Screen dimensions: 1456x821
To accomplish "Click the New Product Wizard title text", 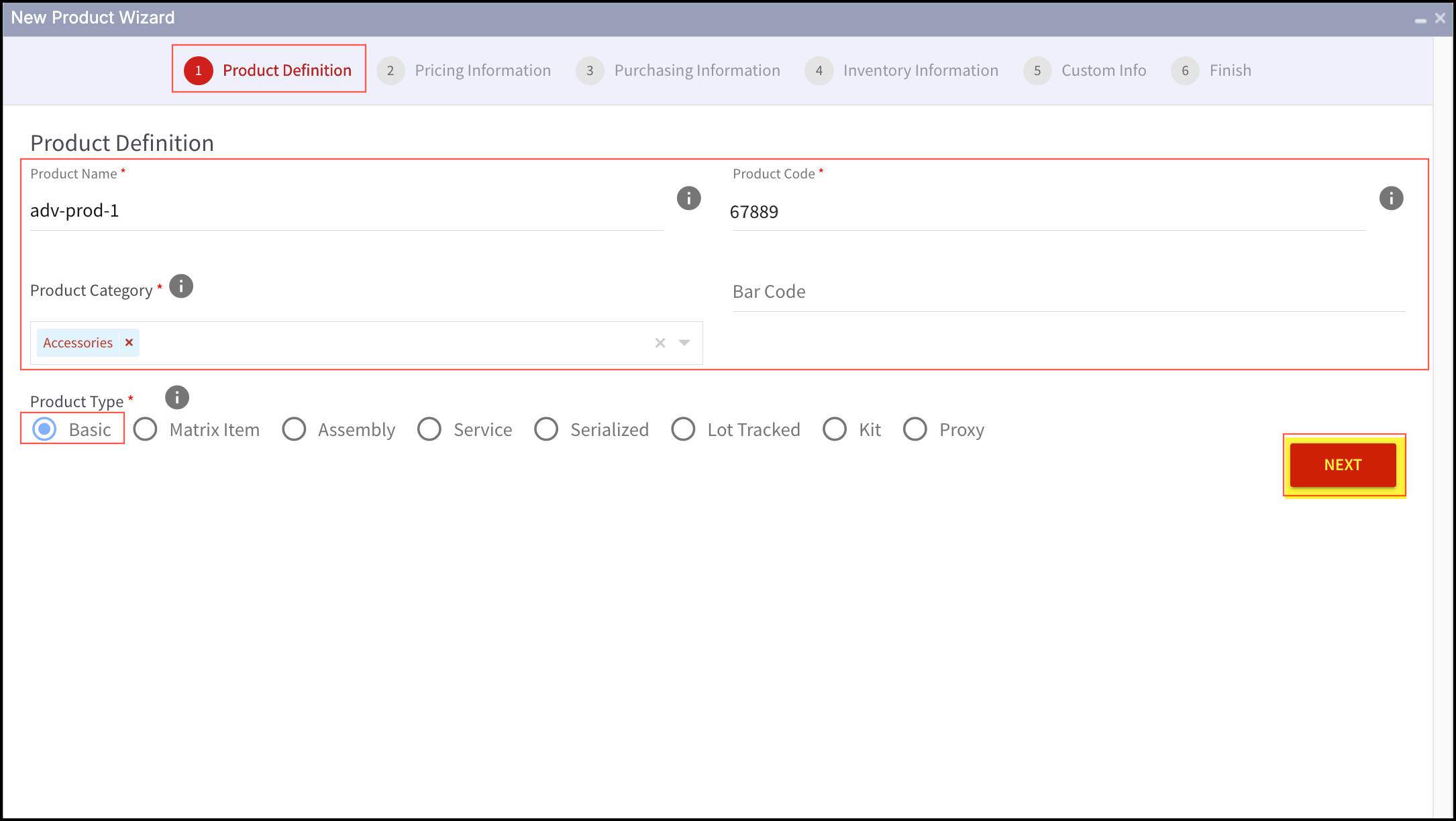I will pos(93,18).
